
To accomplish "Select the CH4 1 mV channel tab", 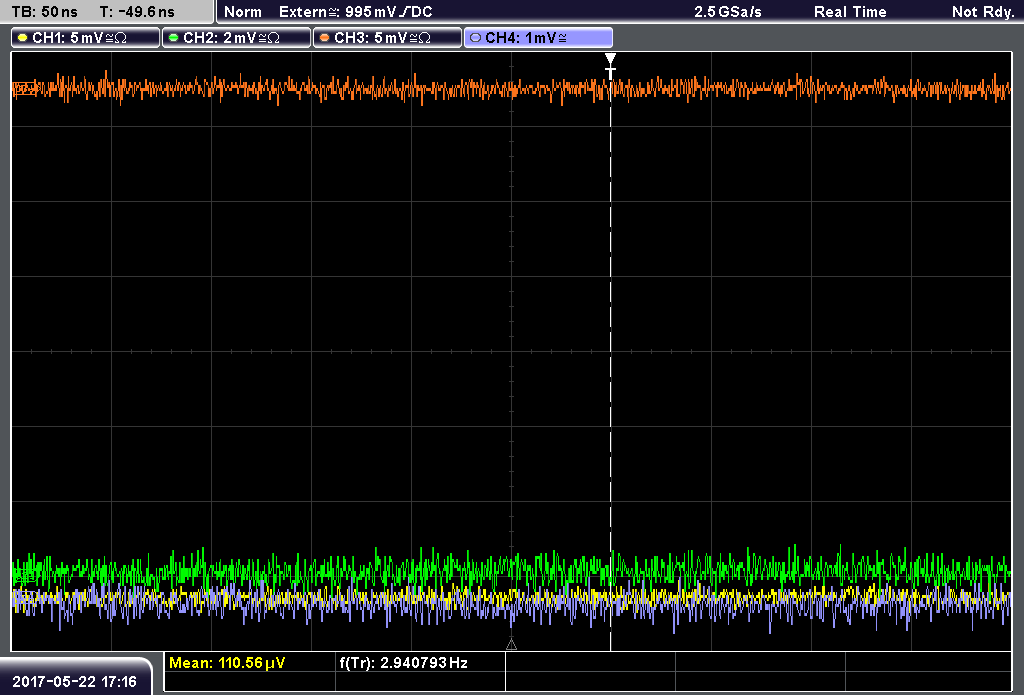I will tap(538, 38).
